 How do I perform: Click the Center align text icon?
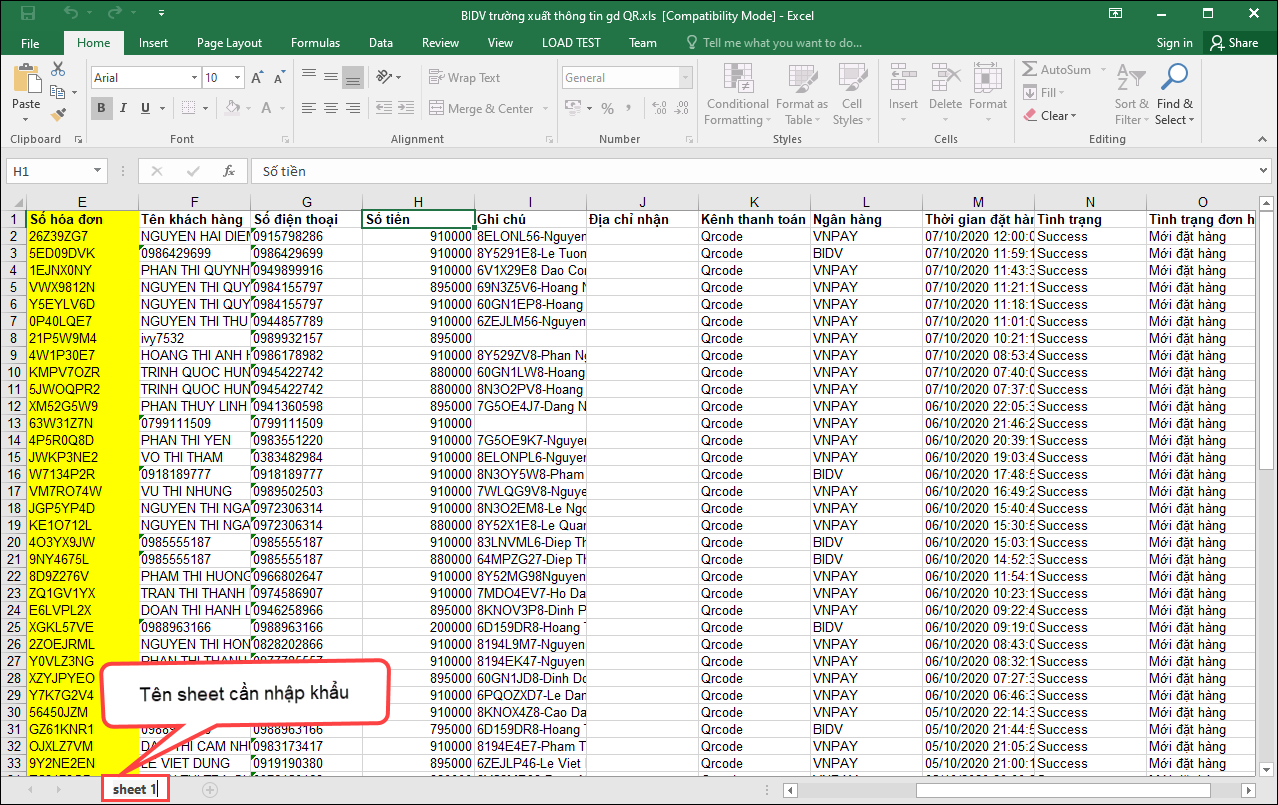coord(330,108)
